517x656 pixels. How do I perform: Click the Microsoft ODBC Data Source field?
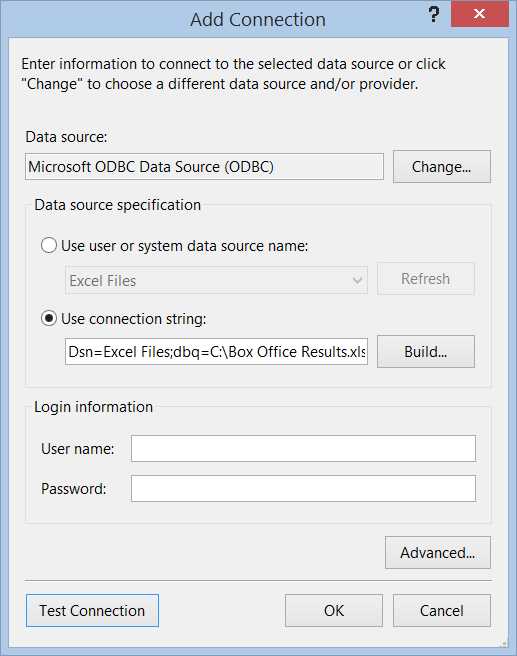click(204, 167)
